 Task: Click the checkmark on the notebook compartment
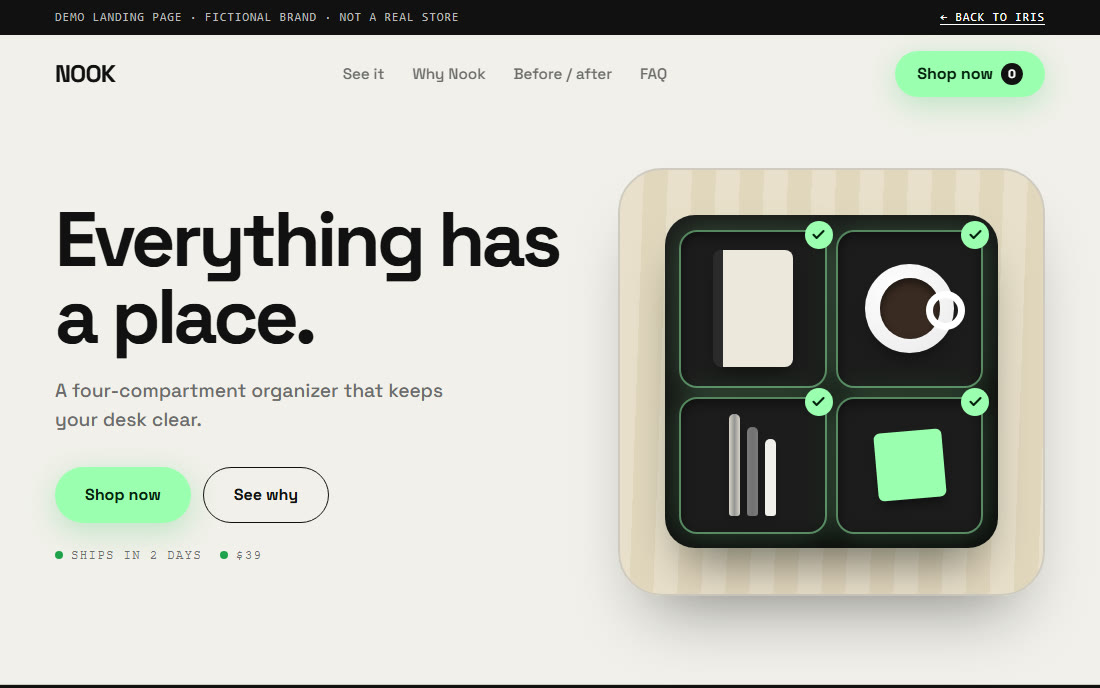pos(819,234)
